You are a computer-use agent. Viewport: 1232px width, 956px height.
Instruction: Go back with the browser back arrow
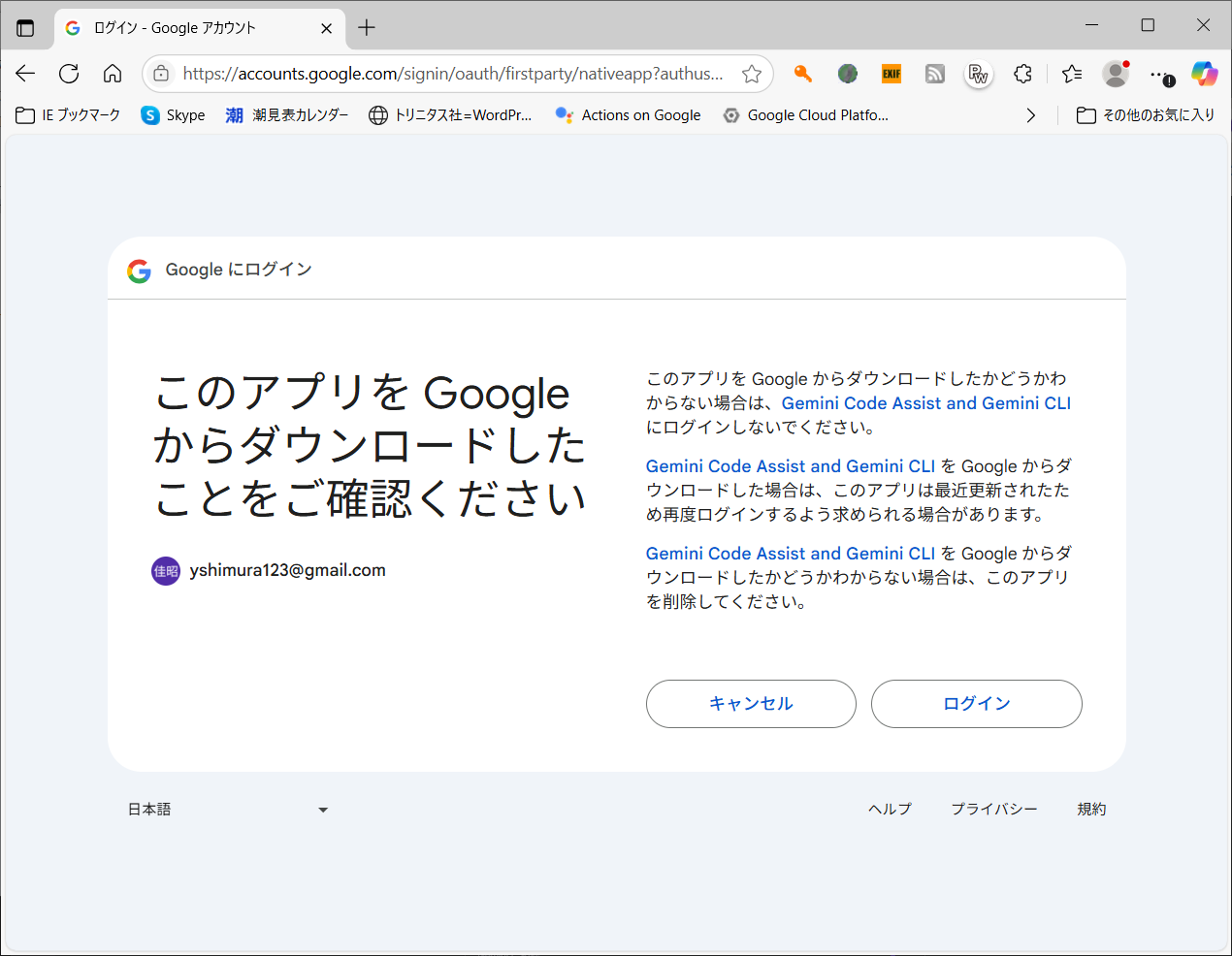coord(25,74)
